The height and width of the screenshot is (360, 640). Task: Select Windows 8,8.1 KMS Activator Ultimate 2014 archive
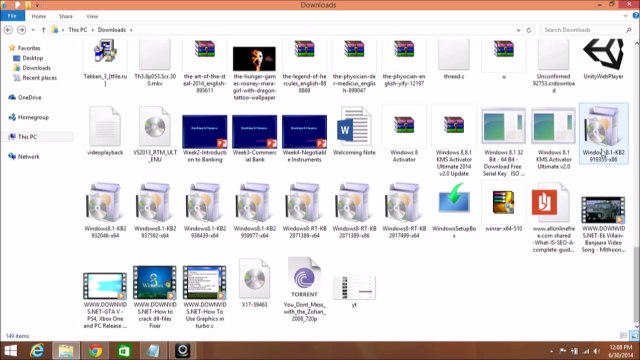pos(453,141)
